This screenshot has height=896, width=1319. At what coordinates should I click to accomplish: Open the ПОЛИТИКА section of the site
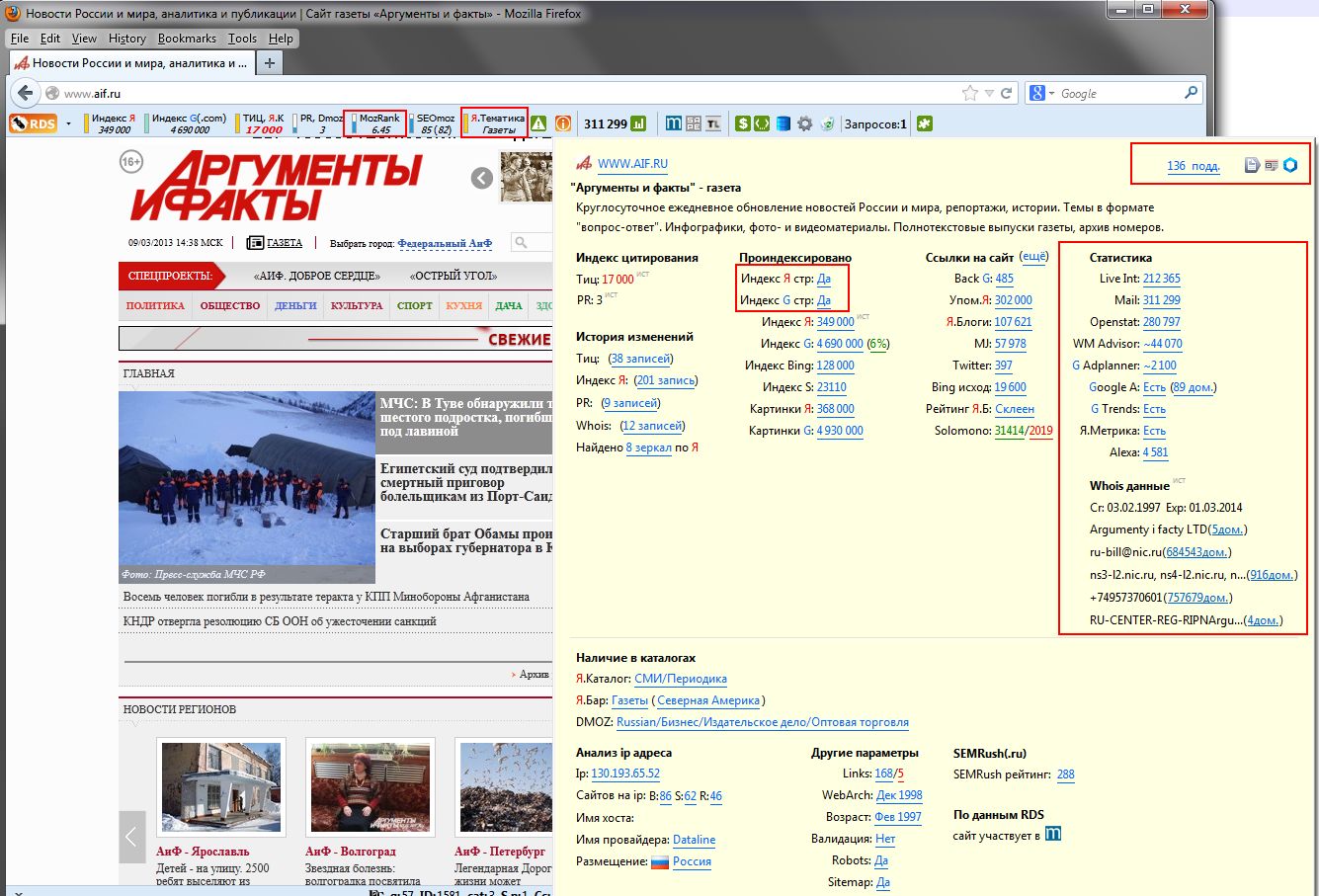[x=155, y=306]
